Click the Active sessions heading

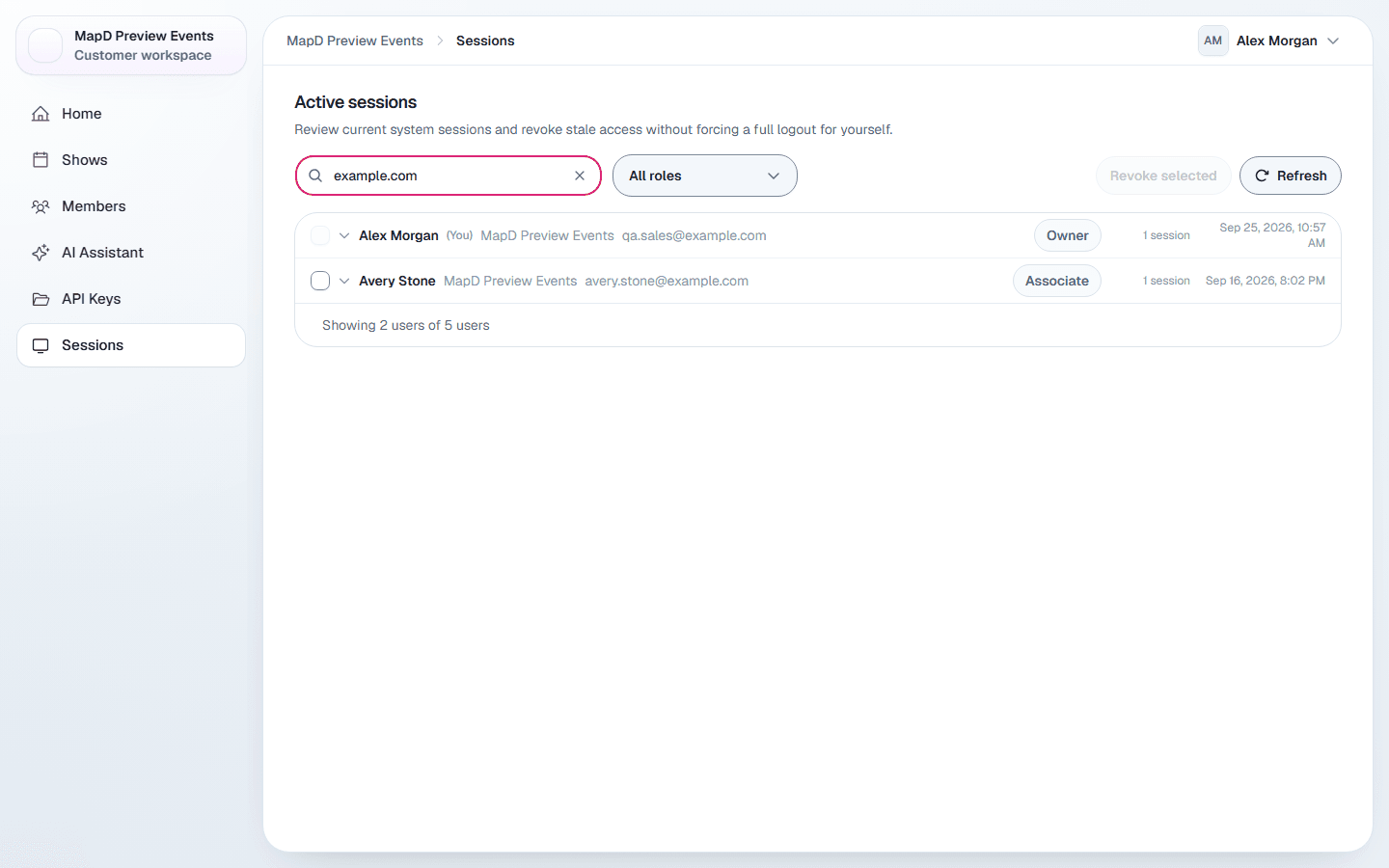[356, 102]
